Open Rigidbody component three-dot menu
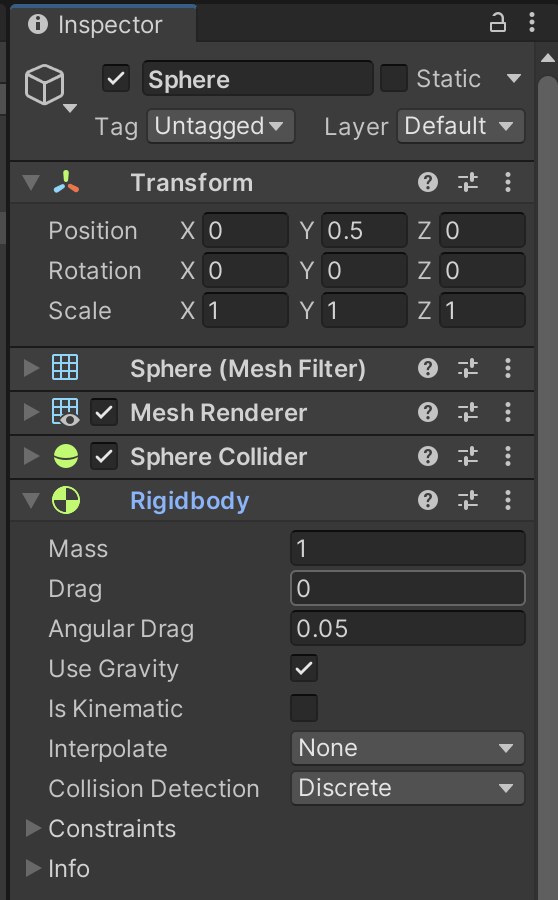 coord(507,501)
